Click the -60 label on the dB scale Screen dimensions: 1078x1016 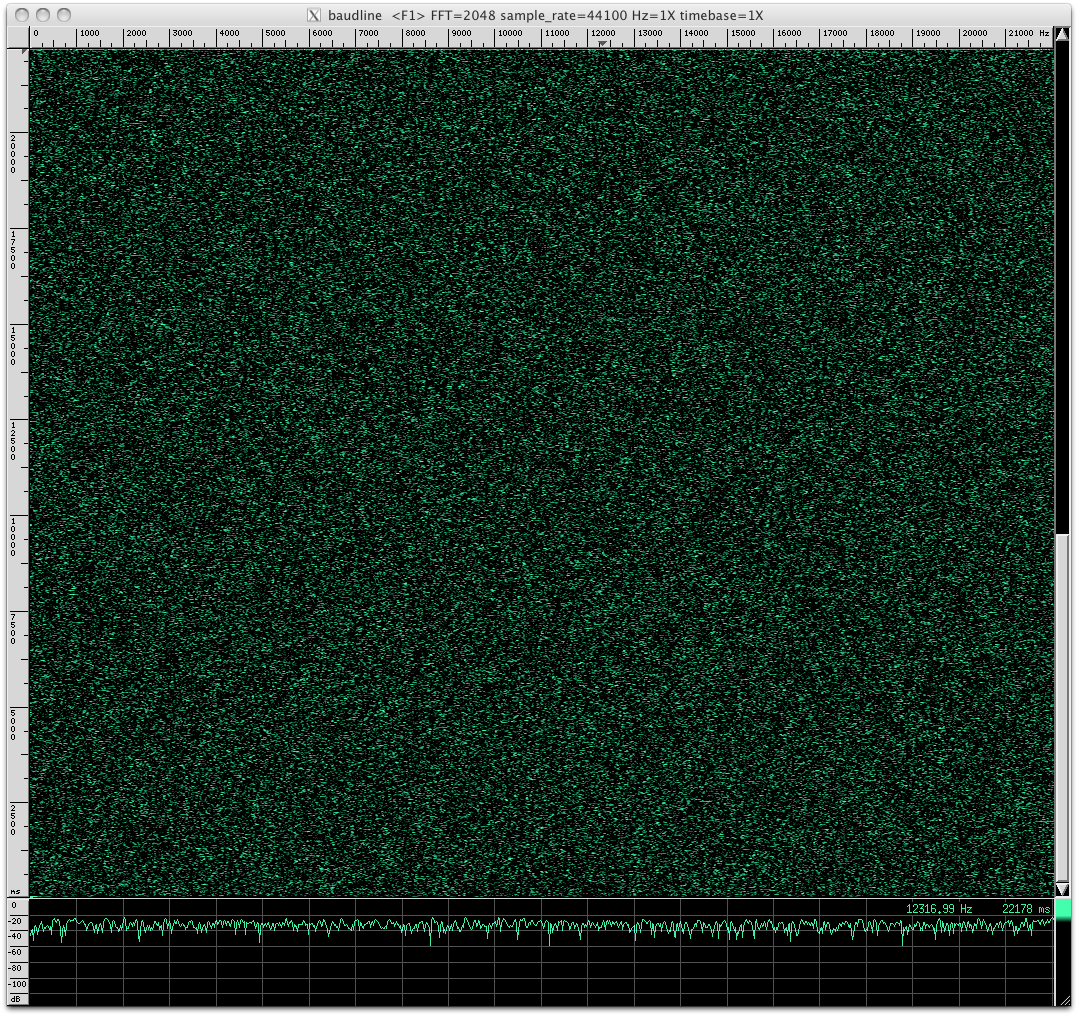16,952
